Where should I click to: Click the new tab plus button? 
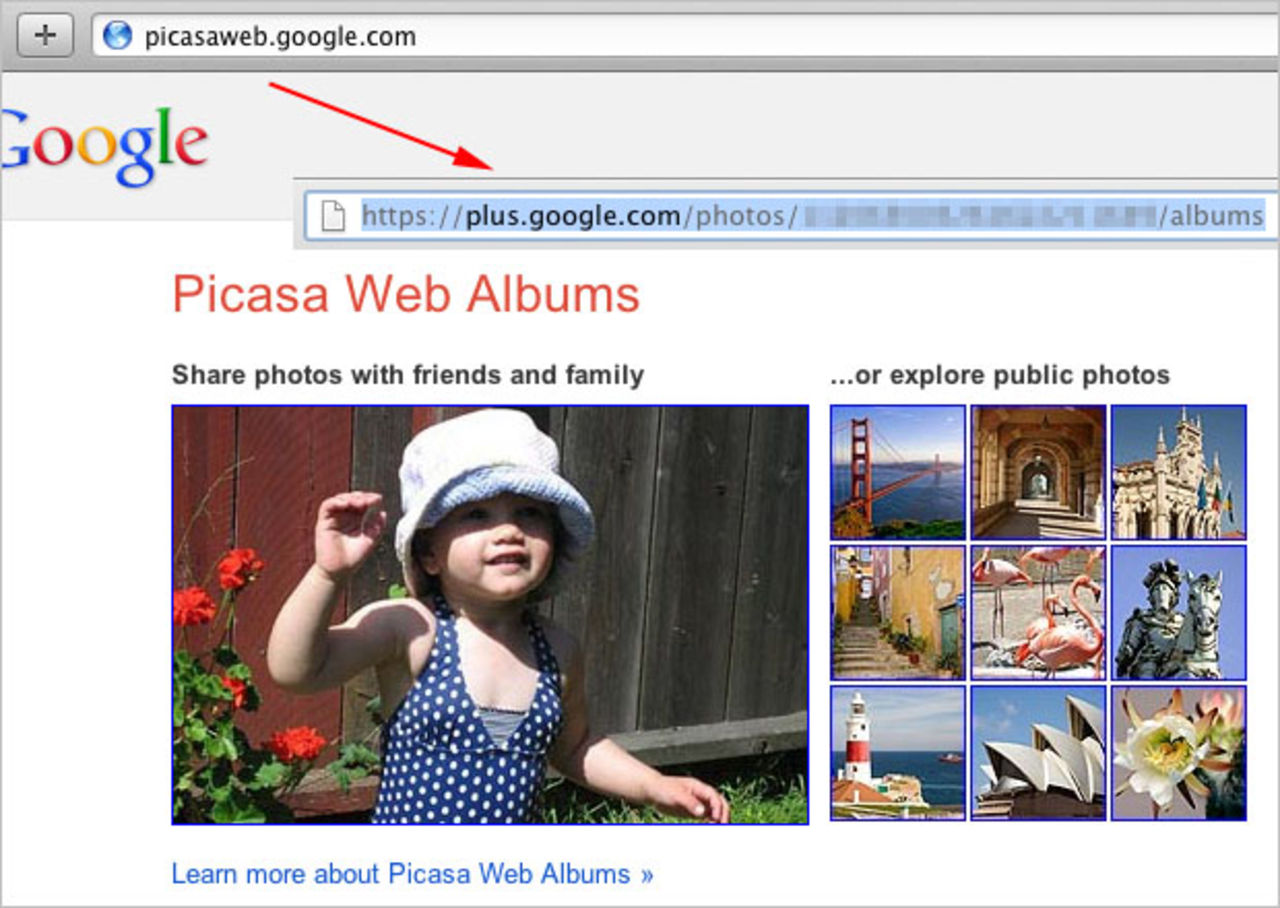pyautogui.click(x=43, y=36)
